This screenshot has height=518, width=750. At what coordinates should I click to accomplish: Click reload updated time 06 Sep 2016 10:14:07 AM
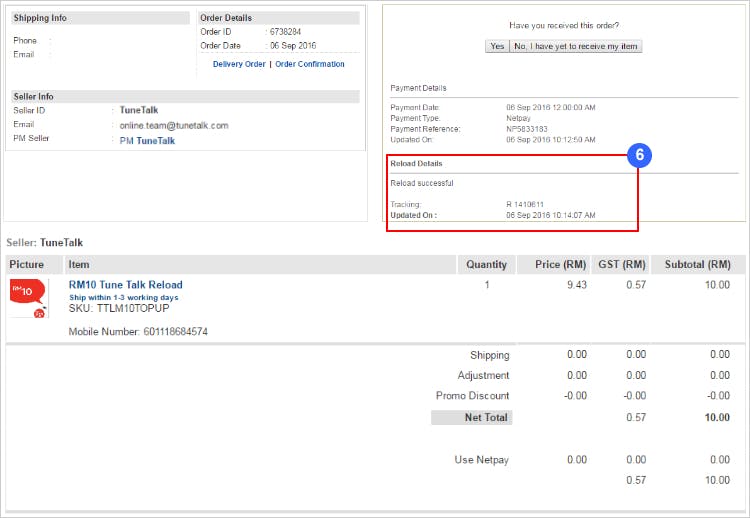click(x=551, y=215)
